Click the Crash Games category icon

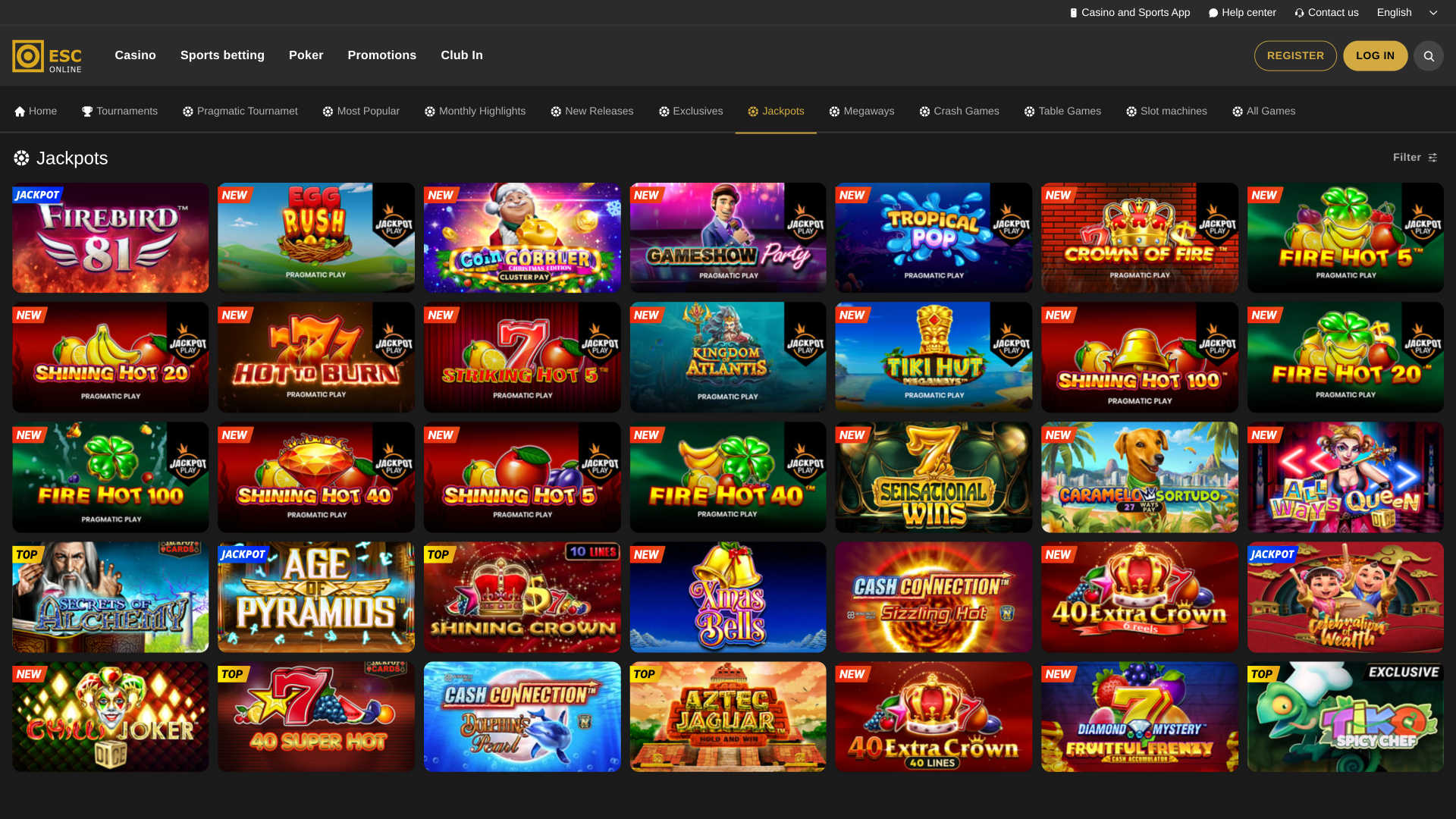pyautogui.click(x=924, y=111)
